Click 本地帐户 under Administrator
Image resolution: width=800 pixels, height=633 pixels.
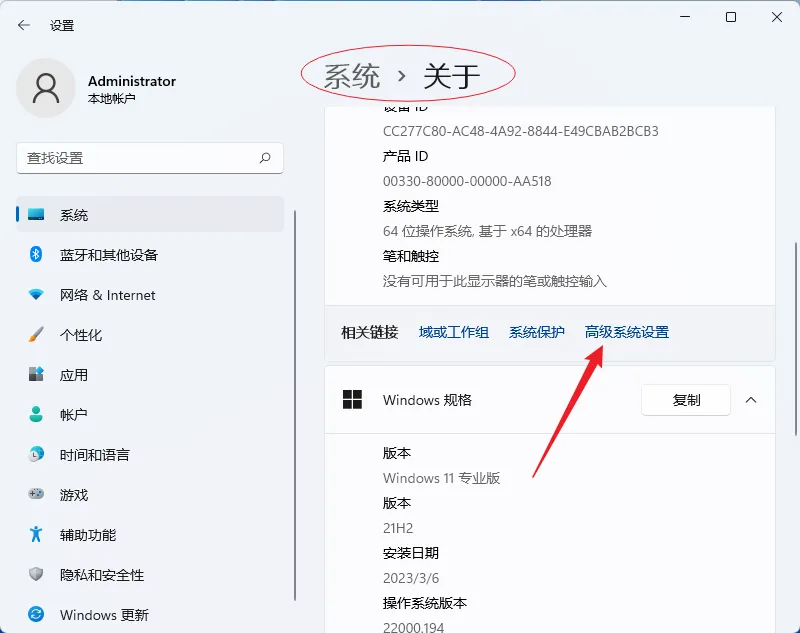coord(111,98)
